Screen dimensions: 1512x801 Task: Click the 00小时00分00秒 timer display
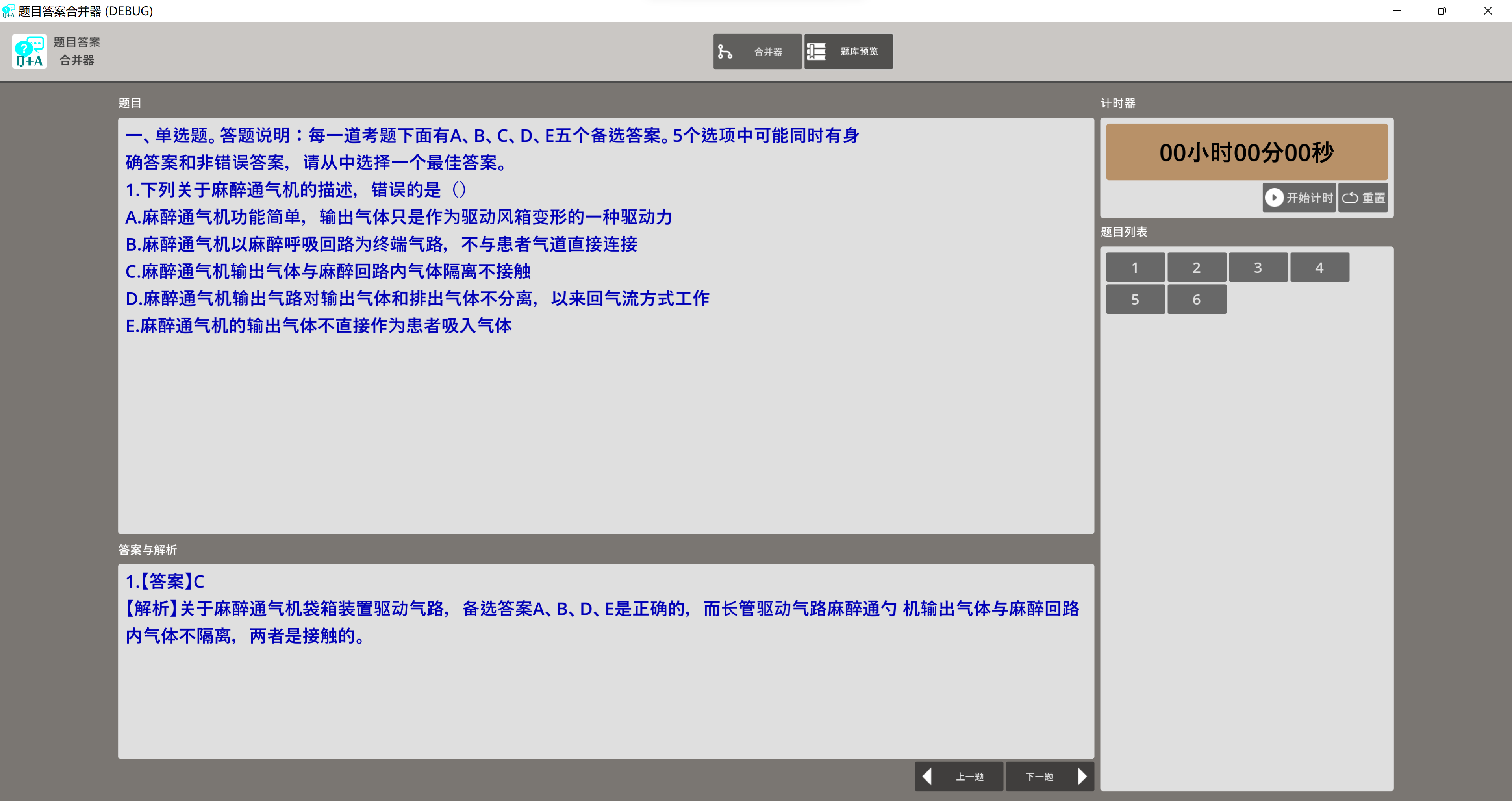point(1246,152)
